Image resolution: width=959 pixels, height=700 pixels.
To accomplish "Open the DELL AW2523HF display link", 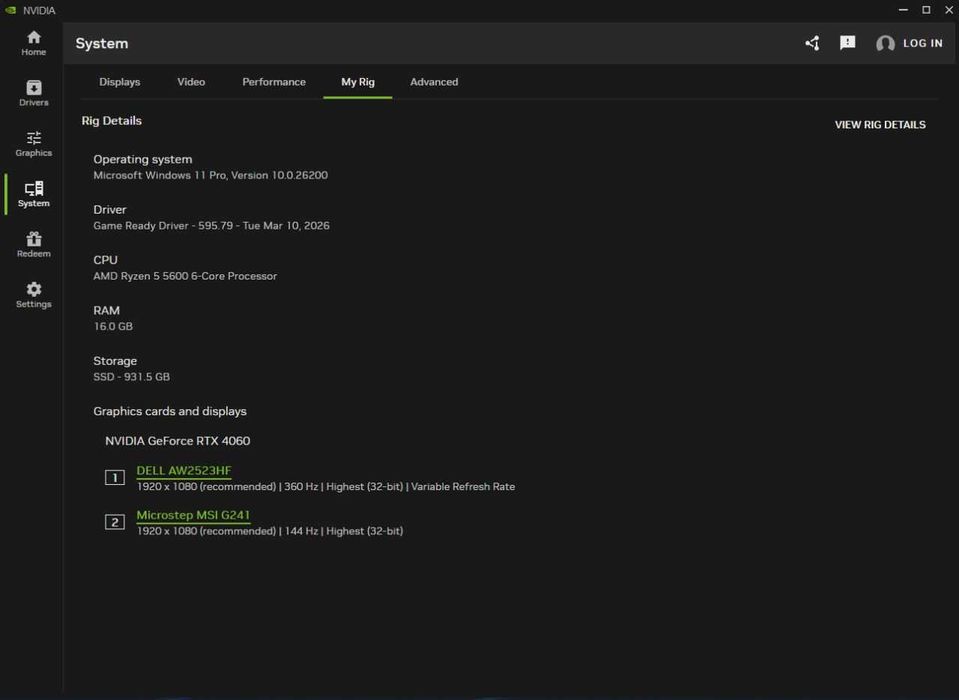I will pyautogui.click(x=184, y=470).
